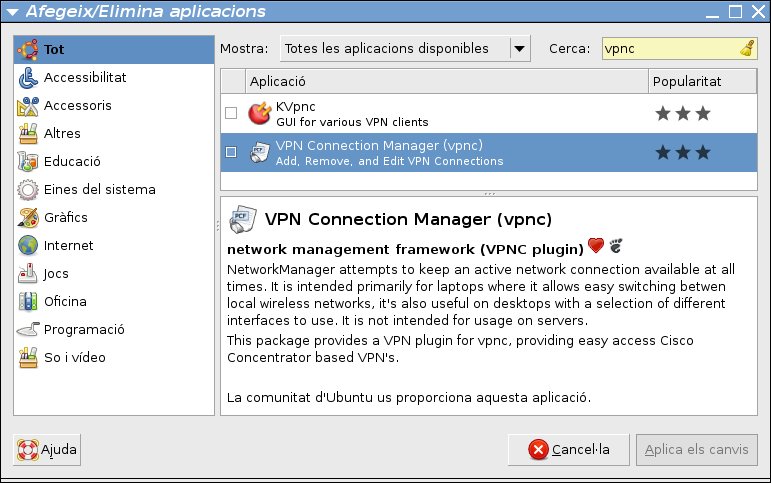
Task: Click the large VPN icon in details pane
Action: tap(243, 219)
